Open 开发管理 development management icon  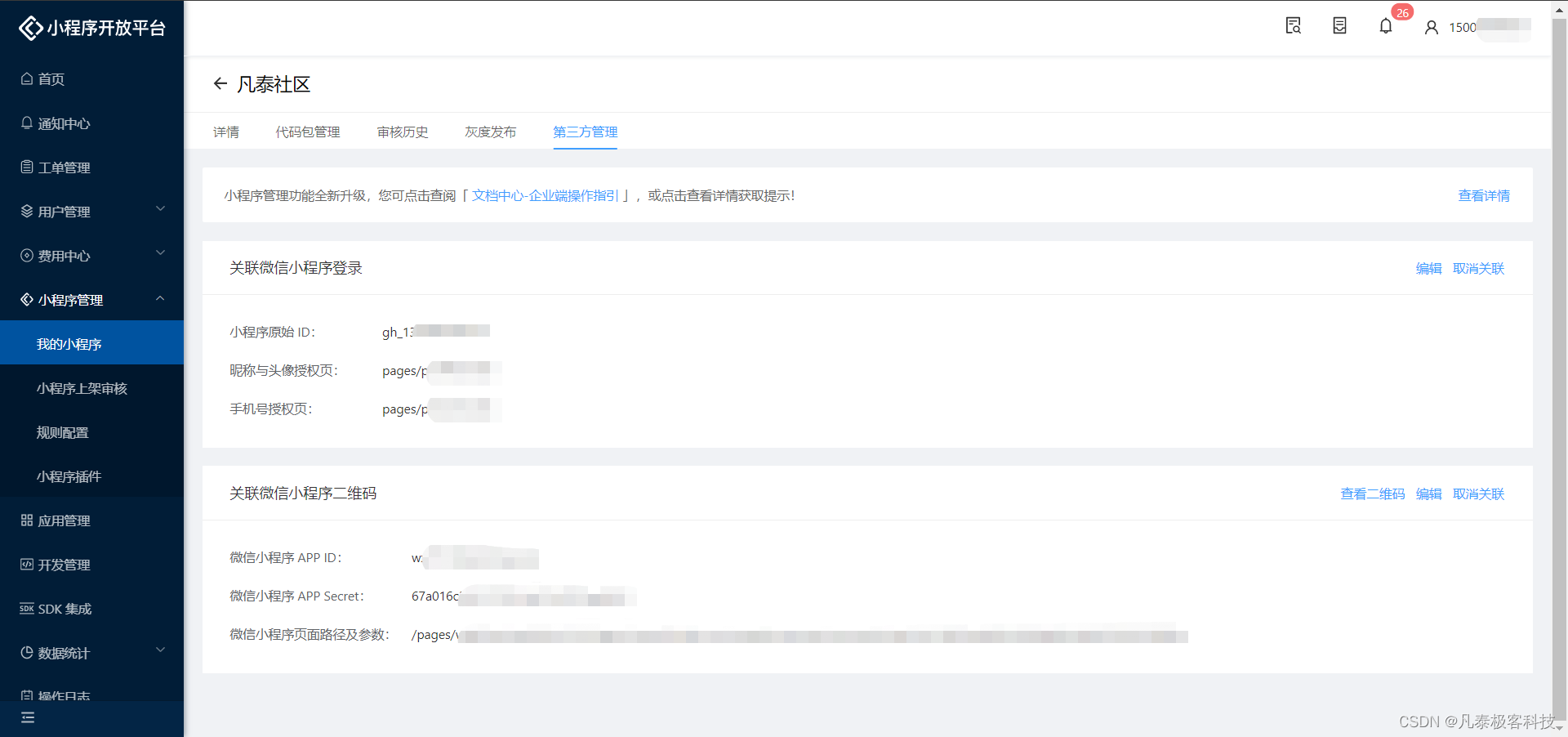(27, 564)
